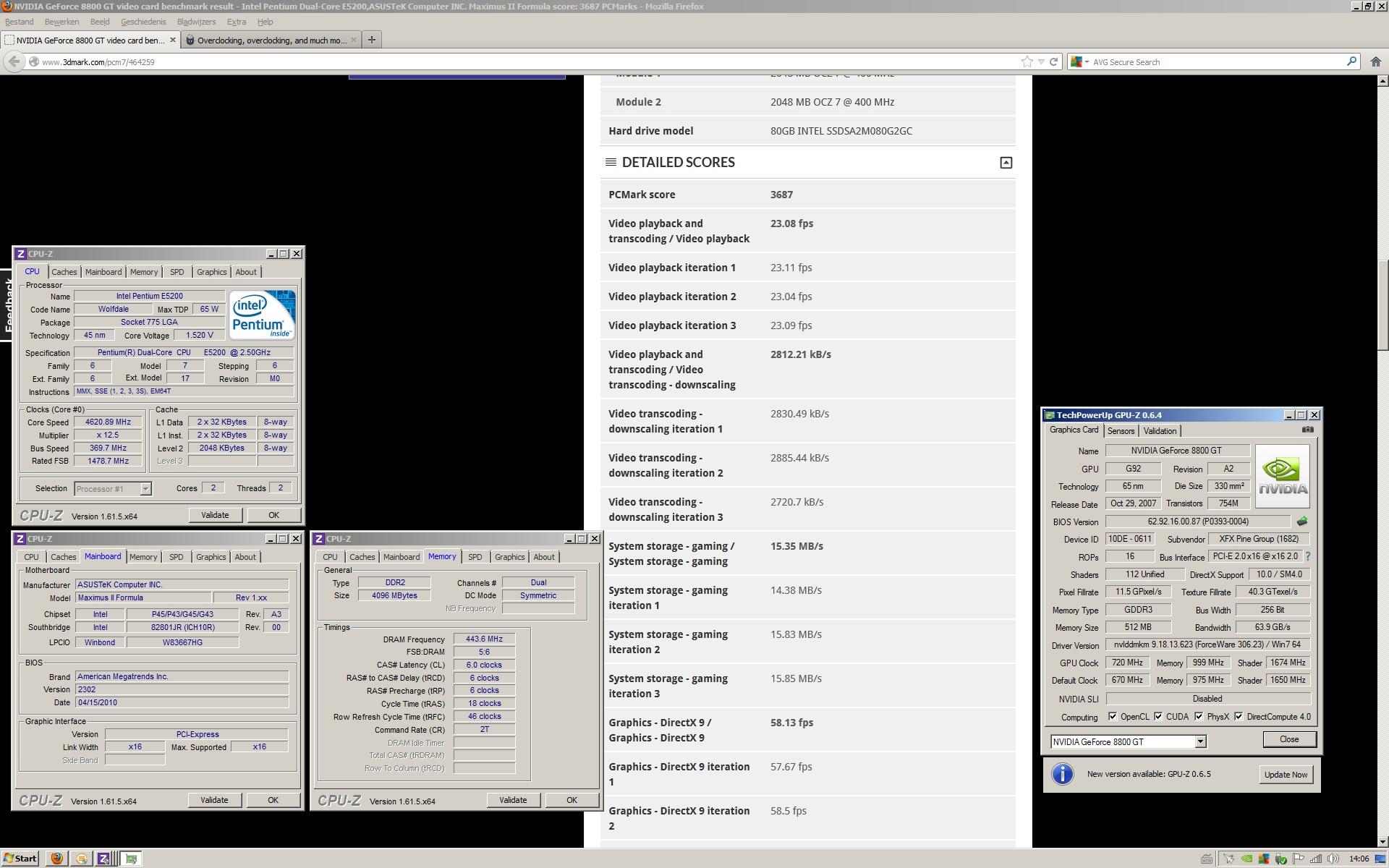Open the Geschiedenis menu
Image resolution: width=1389 pixels, height=868 pixels.
pos(143,22)
